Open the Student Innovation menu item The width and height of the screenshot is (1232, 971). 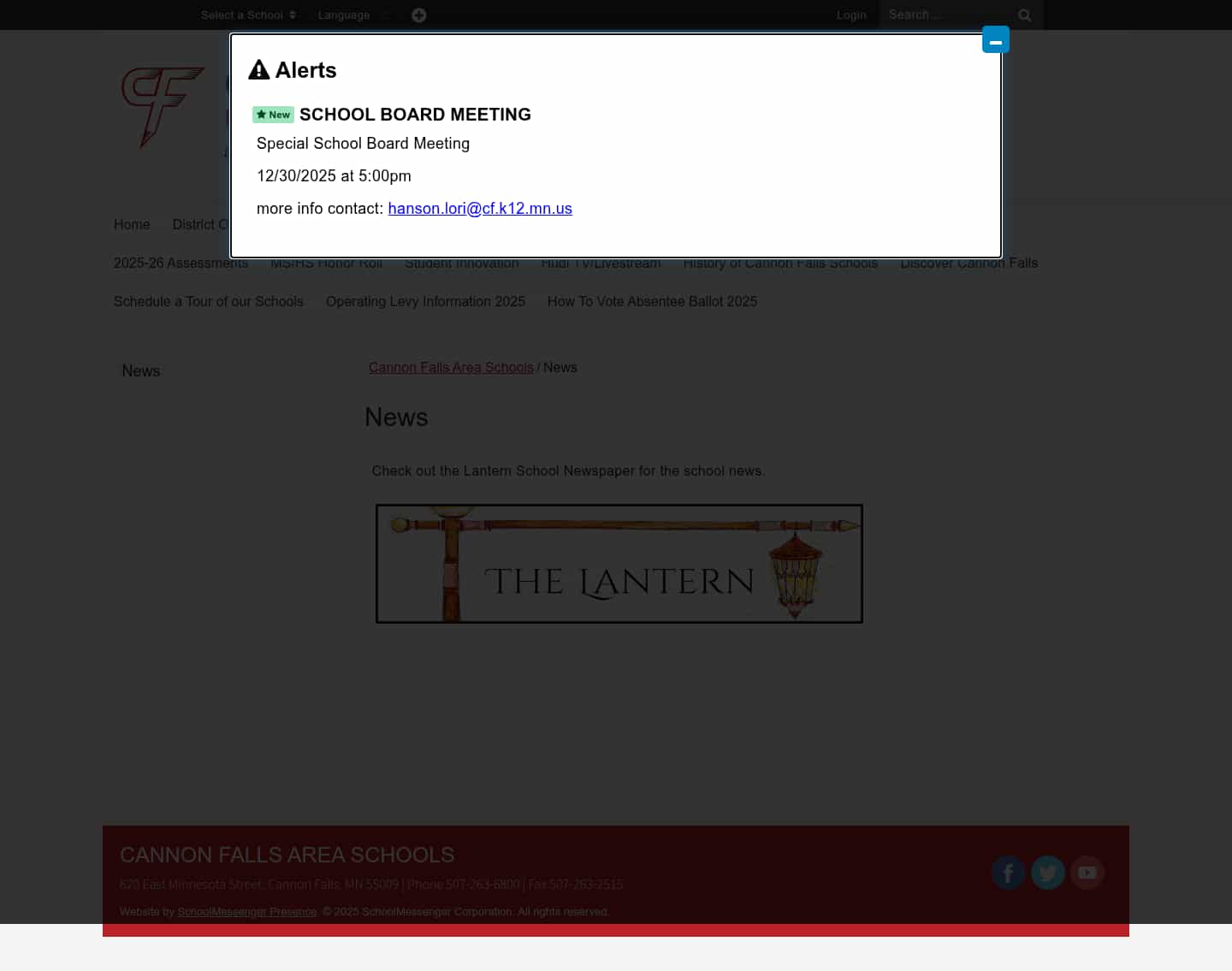click(x=461, y=263)
